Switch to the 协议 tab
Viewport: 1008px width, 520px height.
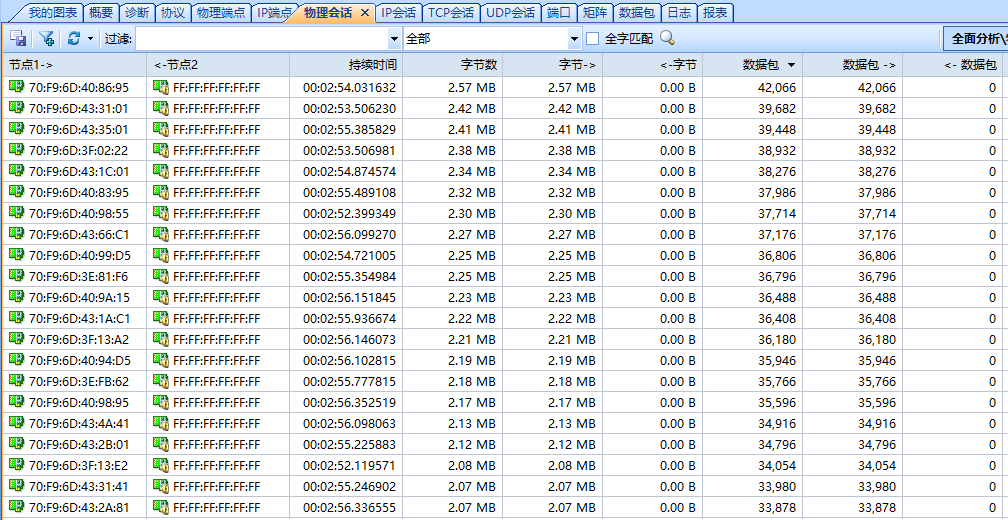(172, 12)
